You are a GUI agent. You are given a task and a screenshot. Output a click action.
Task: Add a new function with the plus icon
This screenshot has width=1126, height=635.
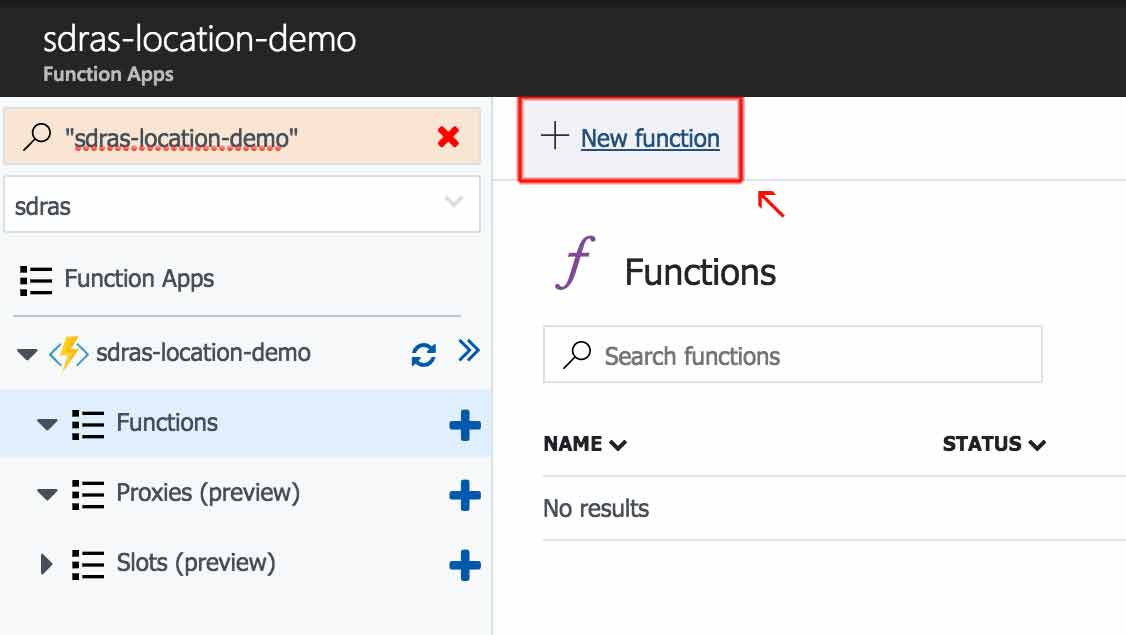pyautogui.click(x=464, y=424)
